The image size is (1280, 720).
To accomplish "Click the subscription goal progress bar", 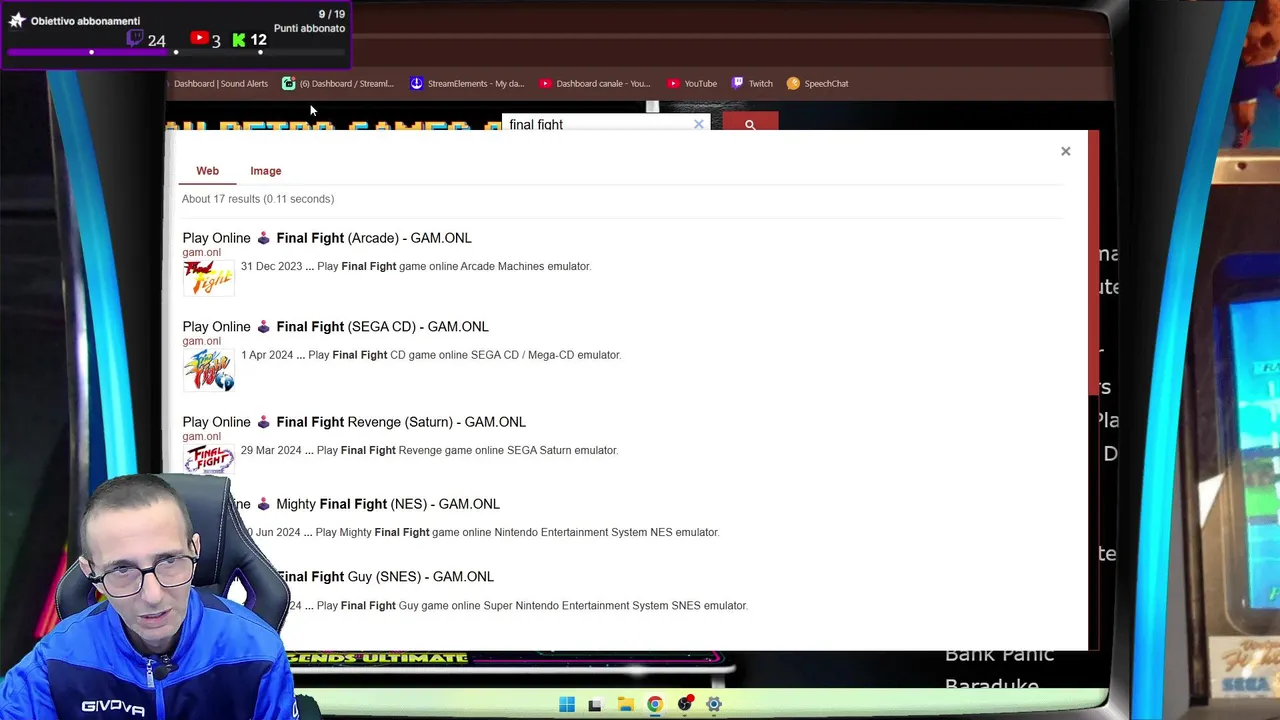I will pos(177,52).
